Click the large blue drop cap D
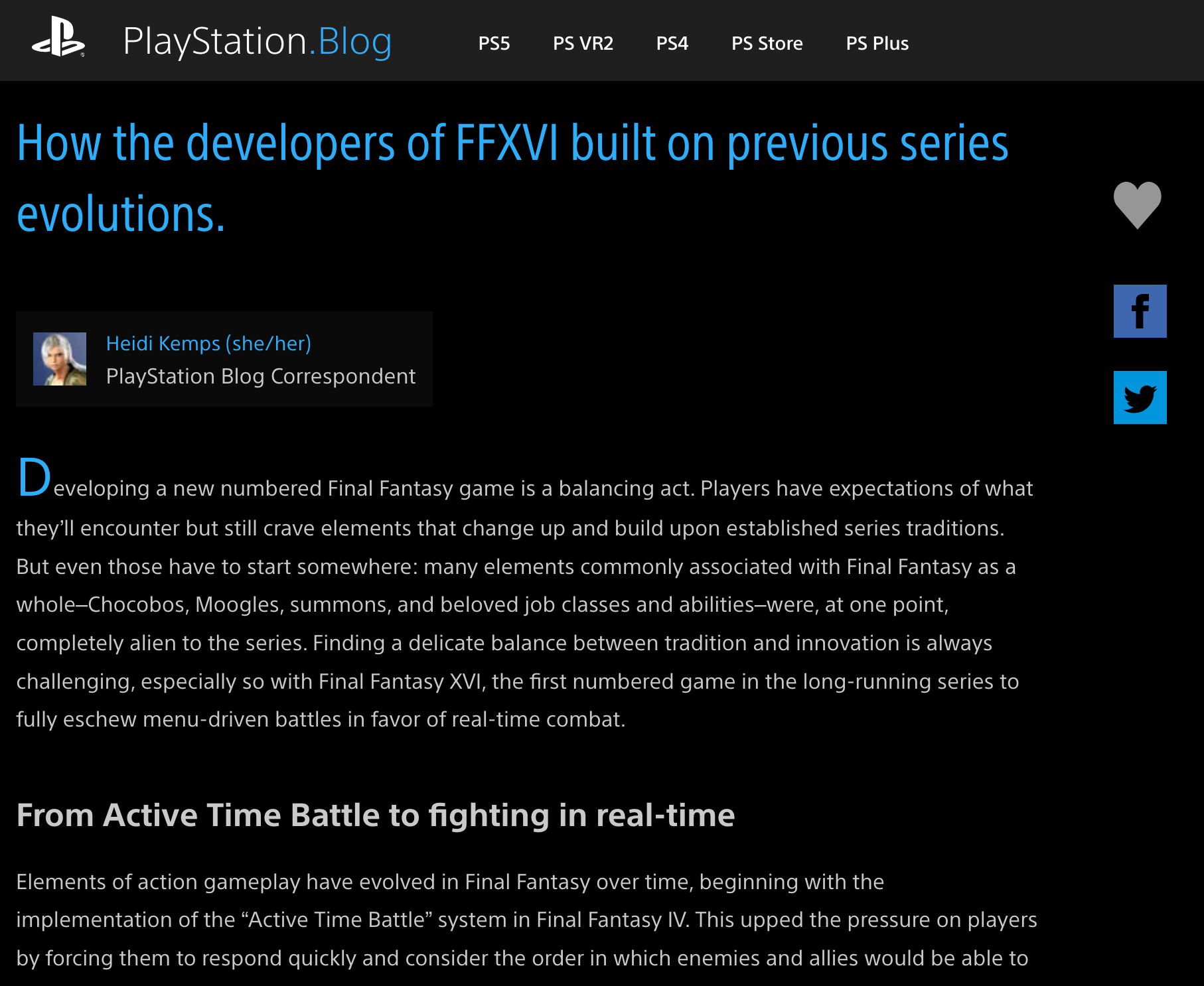Viewport: 1204px width, 986px height. [34, 477]
